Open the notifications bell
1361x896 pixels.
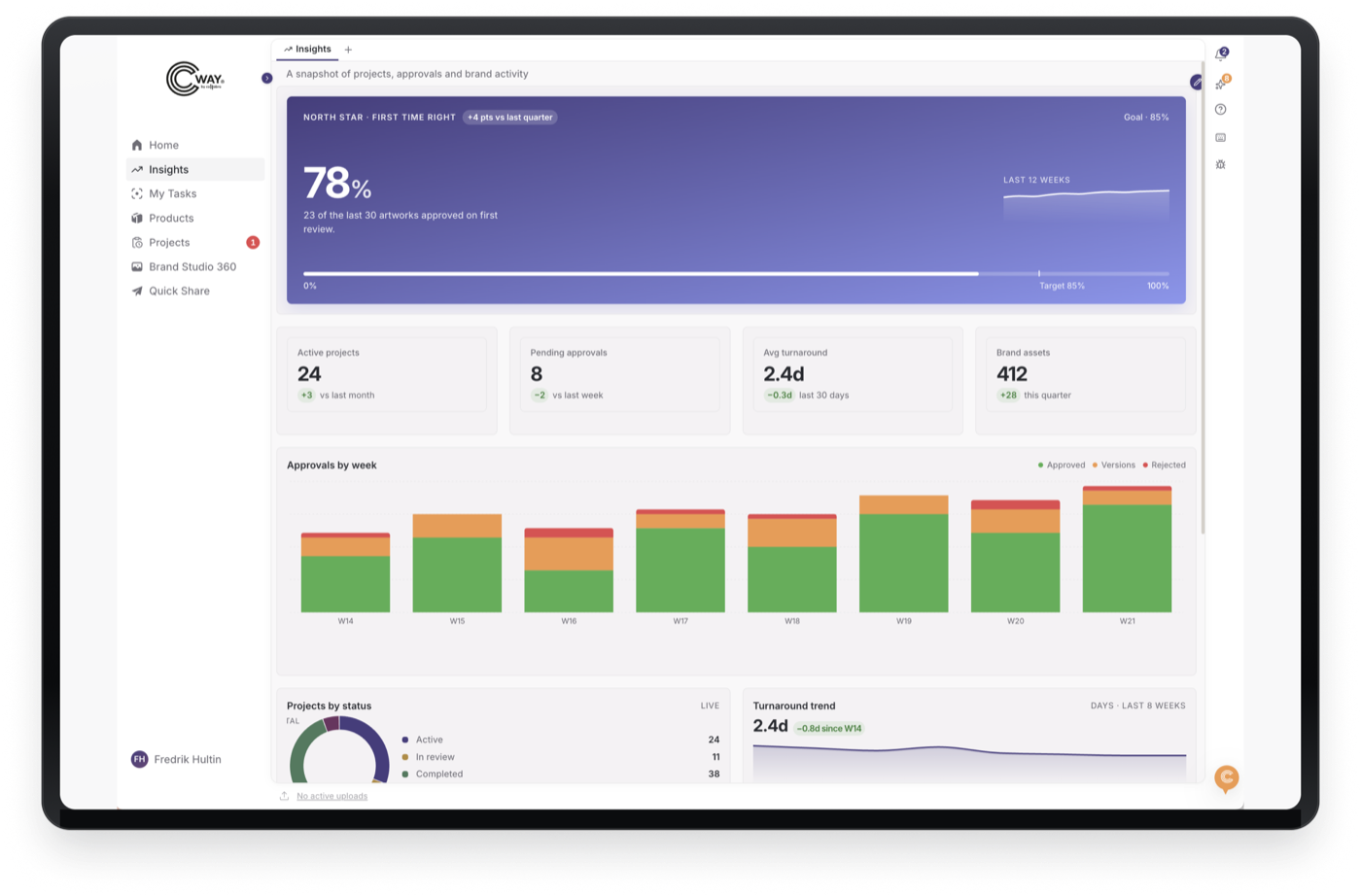click(x=1221, y=54)
